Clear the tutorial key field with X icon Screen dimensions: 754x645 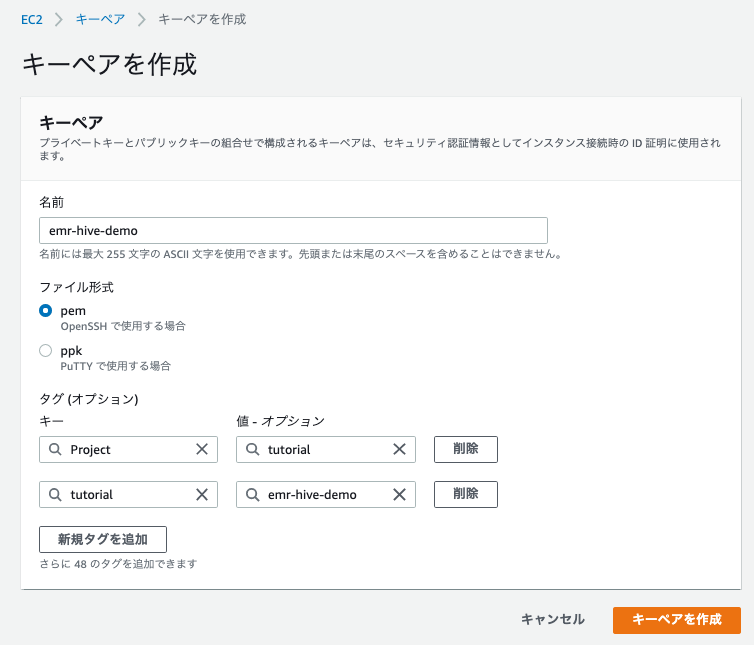click(x=202, y=494)
